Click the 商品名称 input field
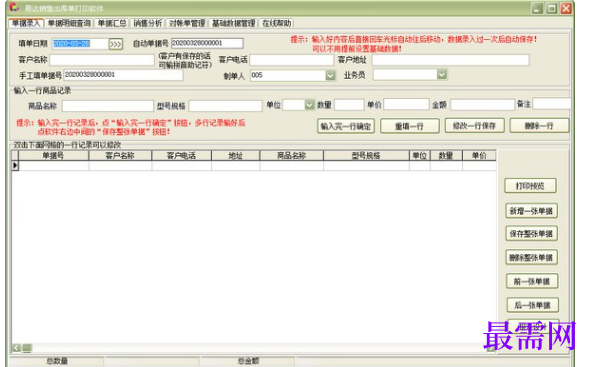This screenshot has height=367, width=595. point(108,106)
